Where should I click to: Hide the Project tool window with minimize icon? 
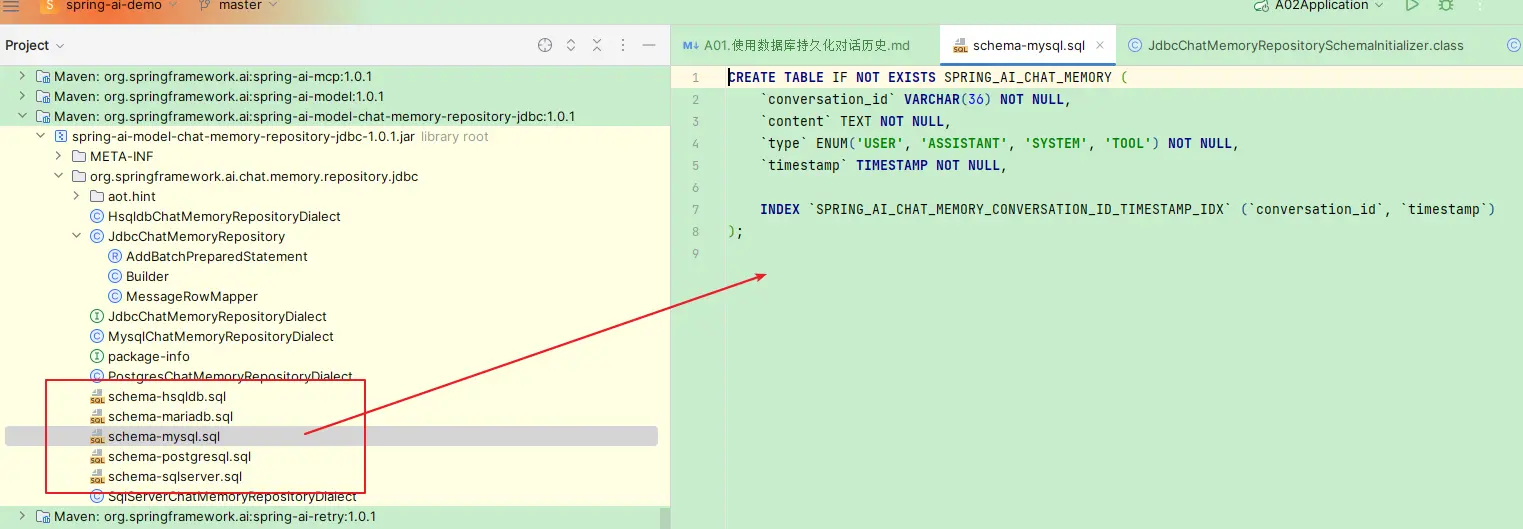pyautogui.click(x=649, y=45)
